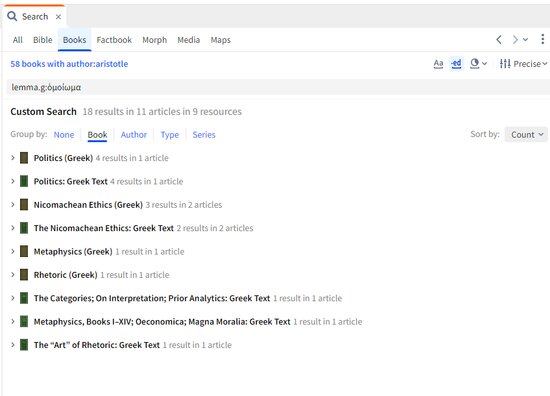Switch to the Bible search tab
This screenshot has height=396, width=550.
[x=43, y=40]
